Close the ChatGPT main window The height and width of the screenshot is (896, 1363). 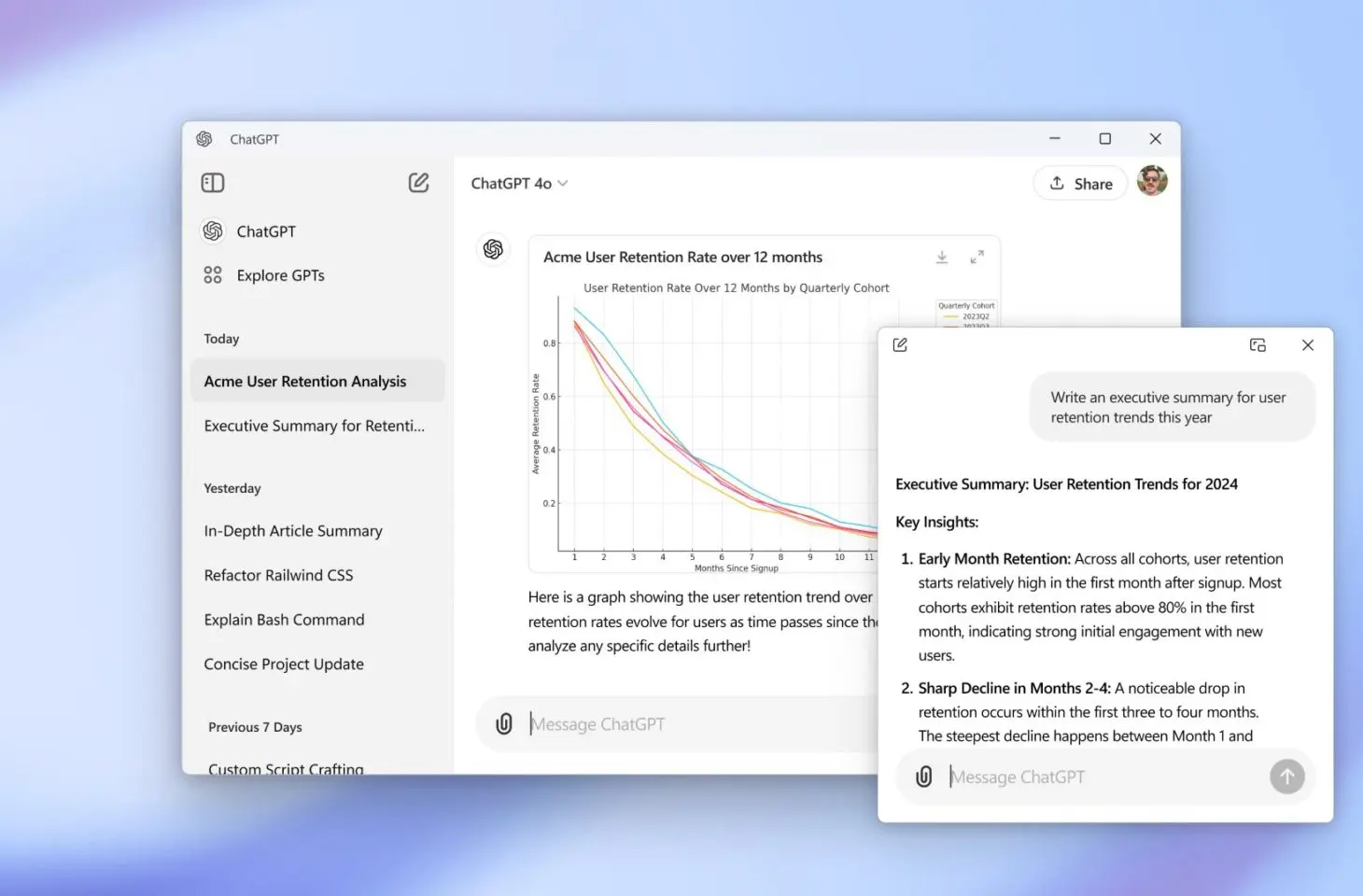[x=1155, y=138]
